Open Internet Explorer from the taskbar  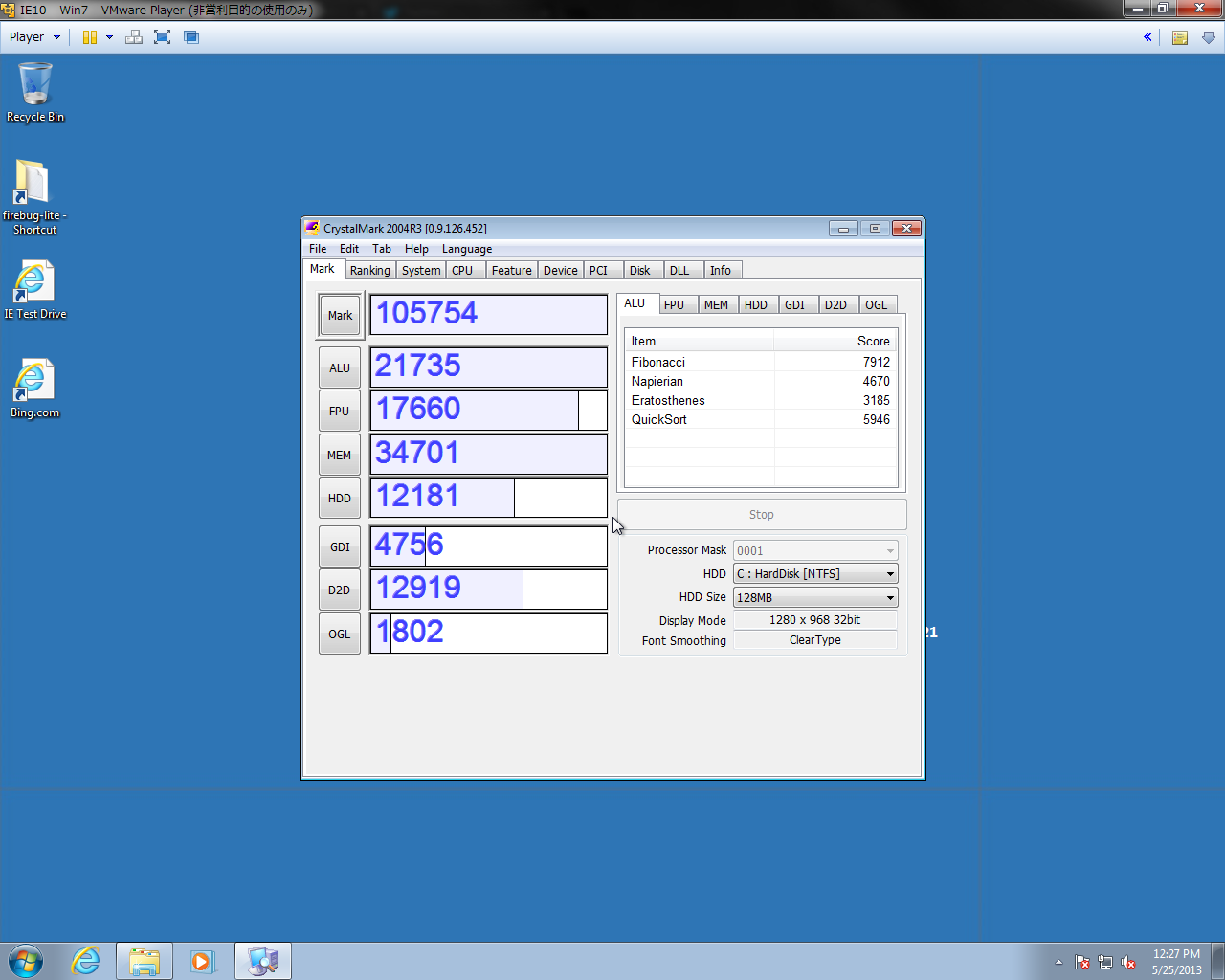(86, 961)
